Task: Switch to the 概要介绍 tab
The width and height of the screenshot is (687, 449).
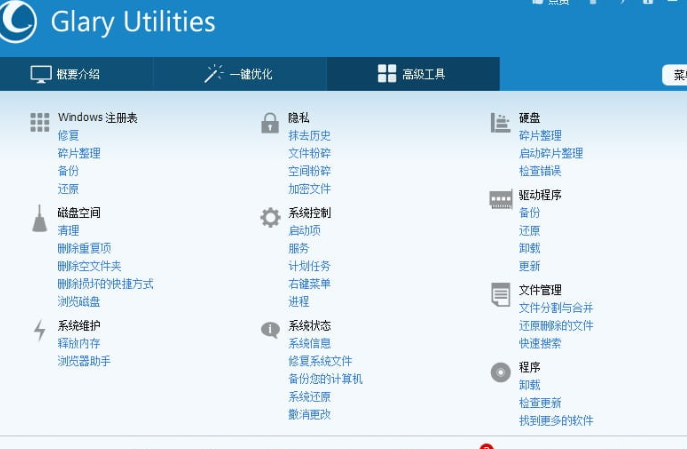Action: click(76, 74)
